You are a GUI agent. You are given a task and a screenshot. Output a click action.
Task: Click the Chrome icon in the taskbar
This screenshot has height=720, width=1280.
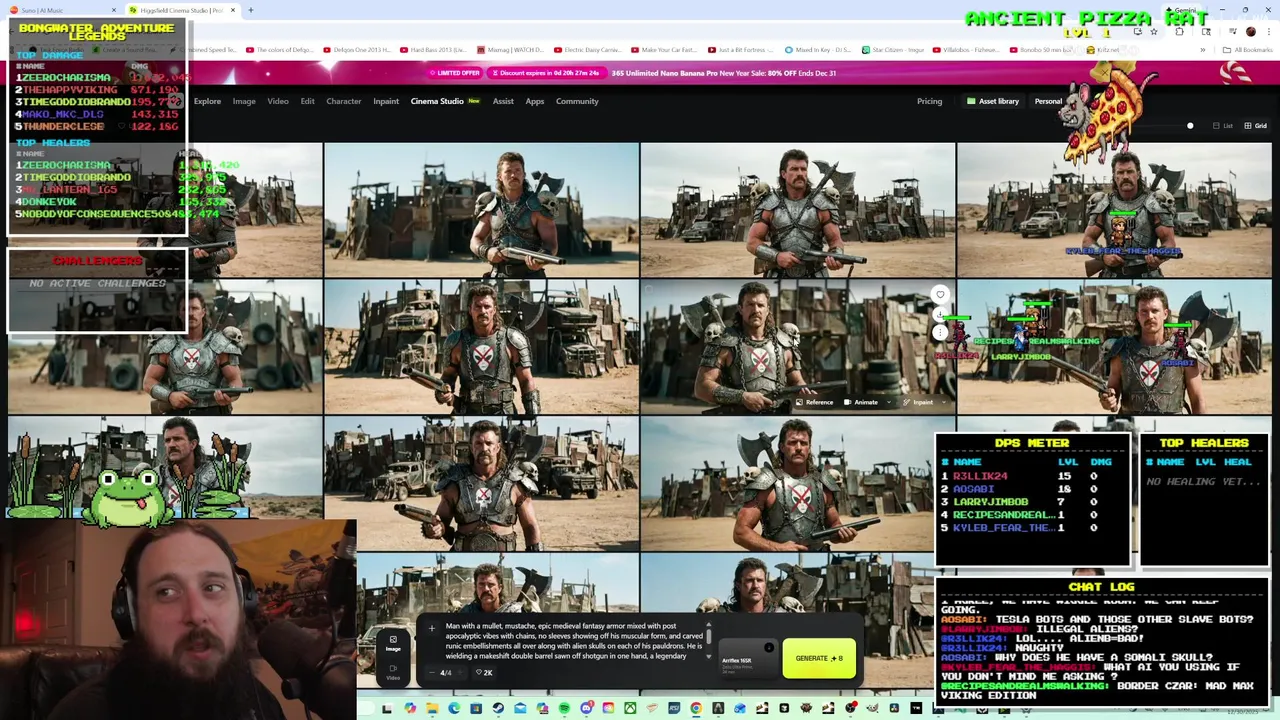point(696,709)
